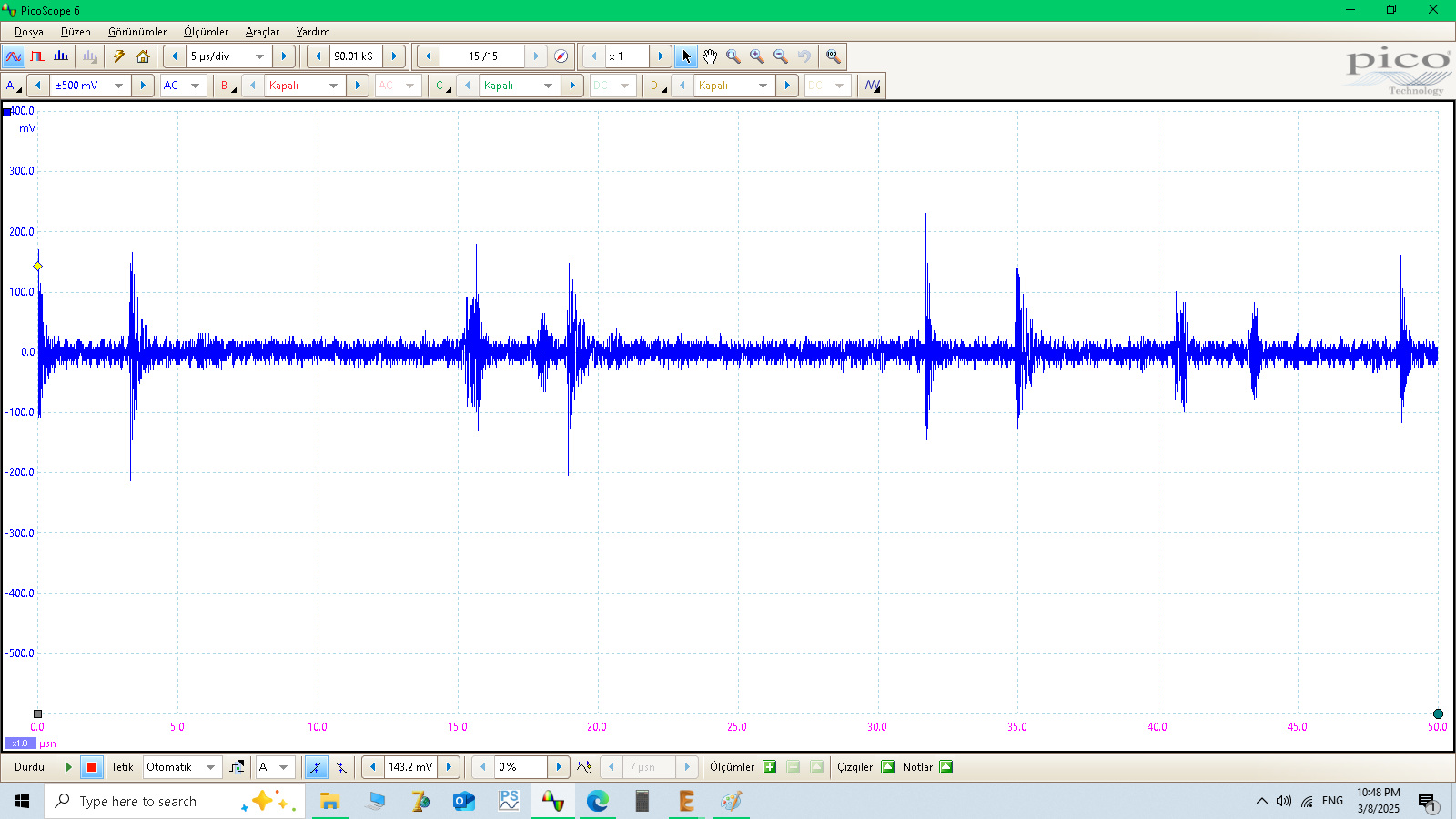Viewport: 1456px width, 819px height.
Task: Start capture with green play button
Action: pos(68,767)
